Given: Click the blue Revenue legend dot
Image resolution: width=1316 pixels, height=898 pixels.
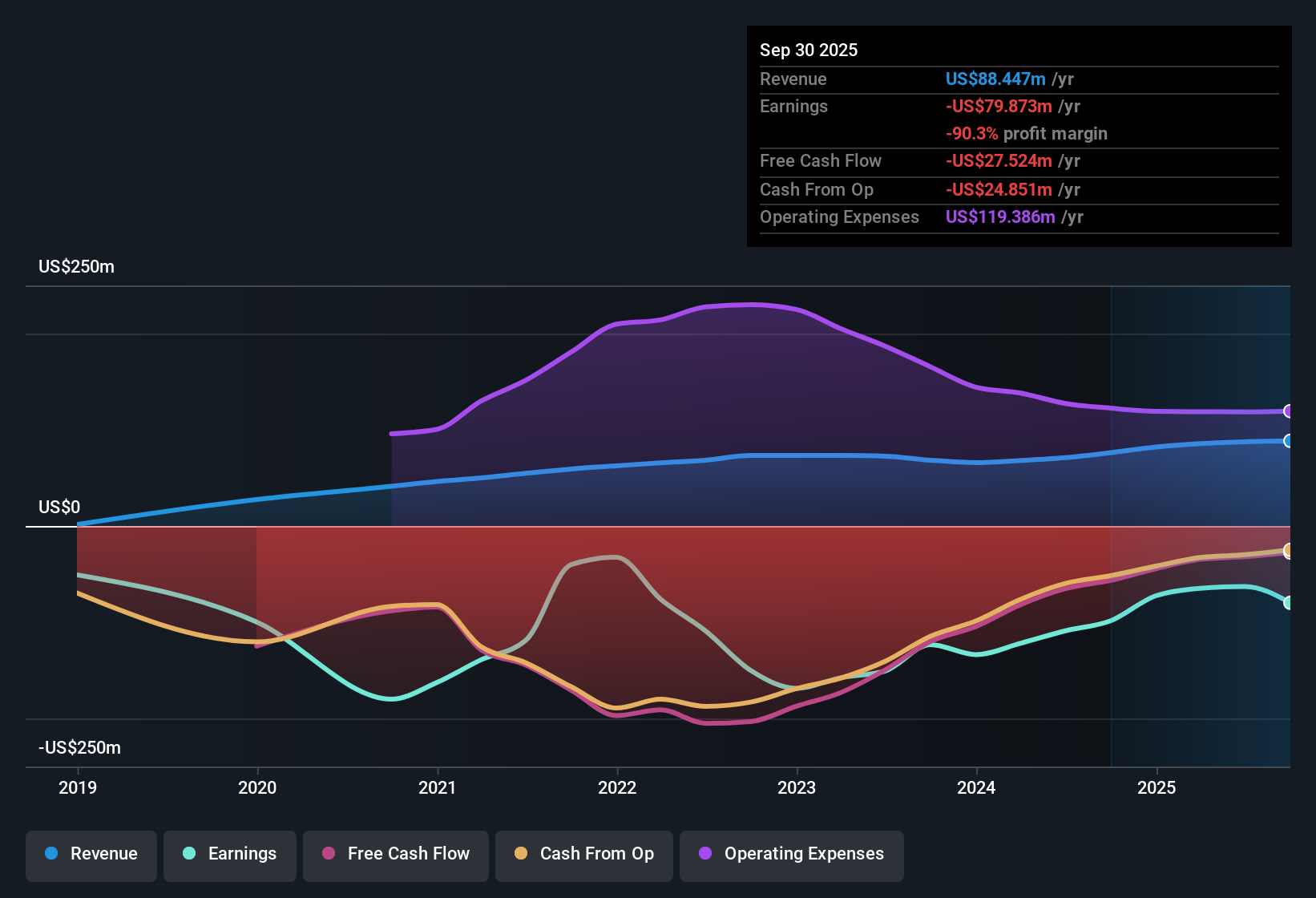Looking at the screenshot, I should coord(51,853).
